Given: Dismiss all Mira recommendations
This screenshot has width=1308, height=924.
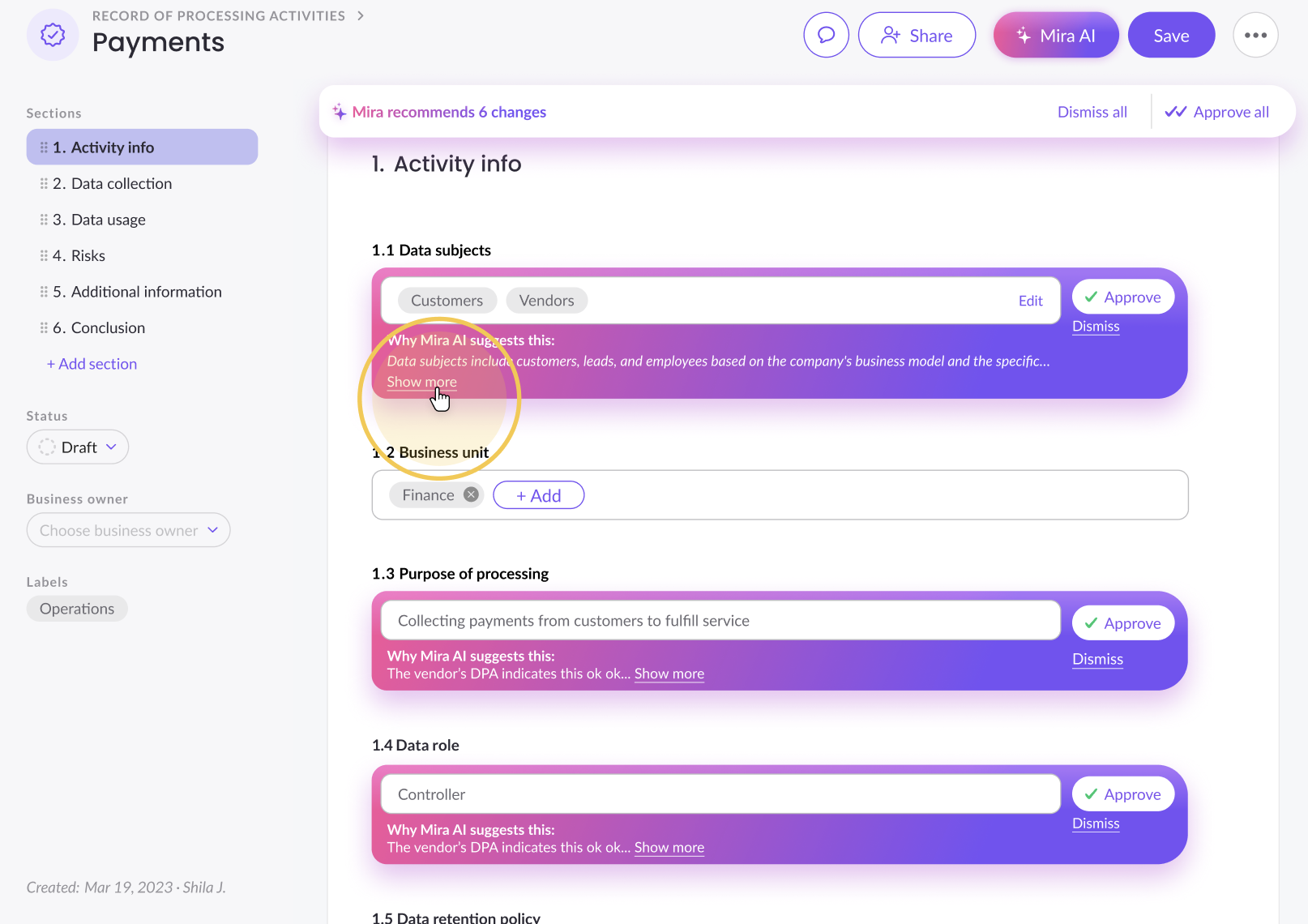Looking at the screenshot, I should [x=1092, y=112].
